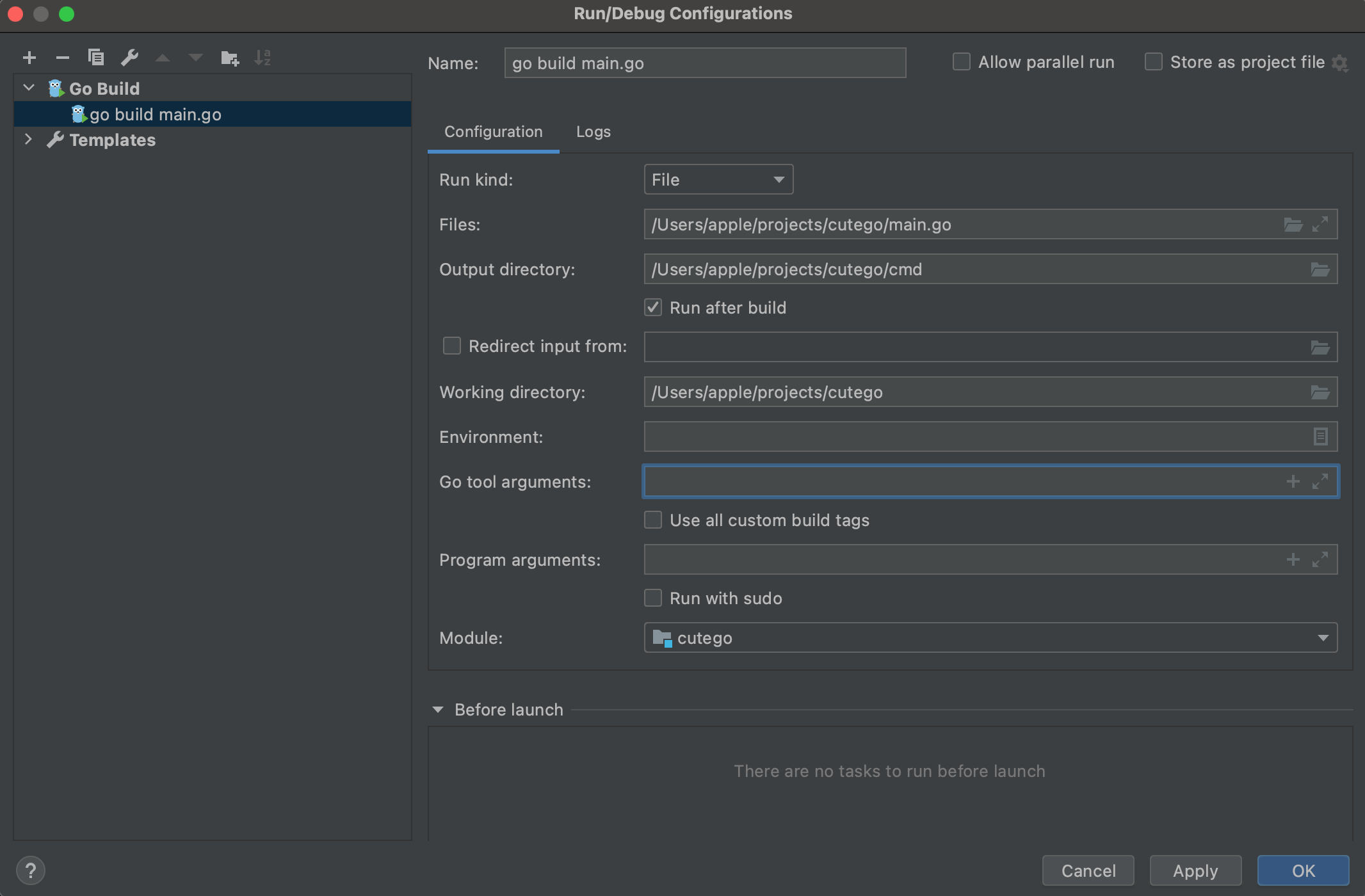This screenshot has width=1365, height=896.
Task: Open the Run kind dropdown menu
Action: 717,180
